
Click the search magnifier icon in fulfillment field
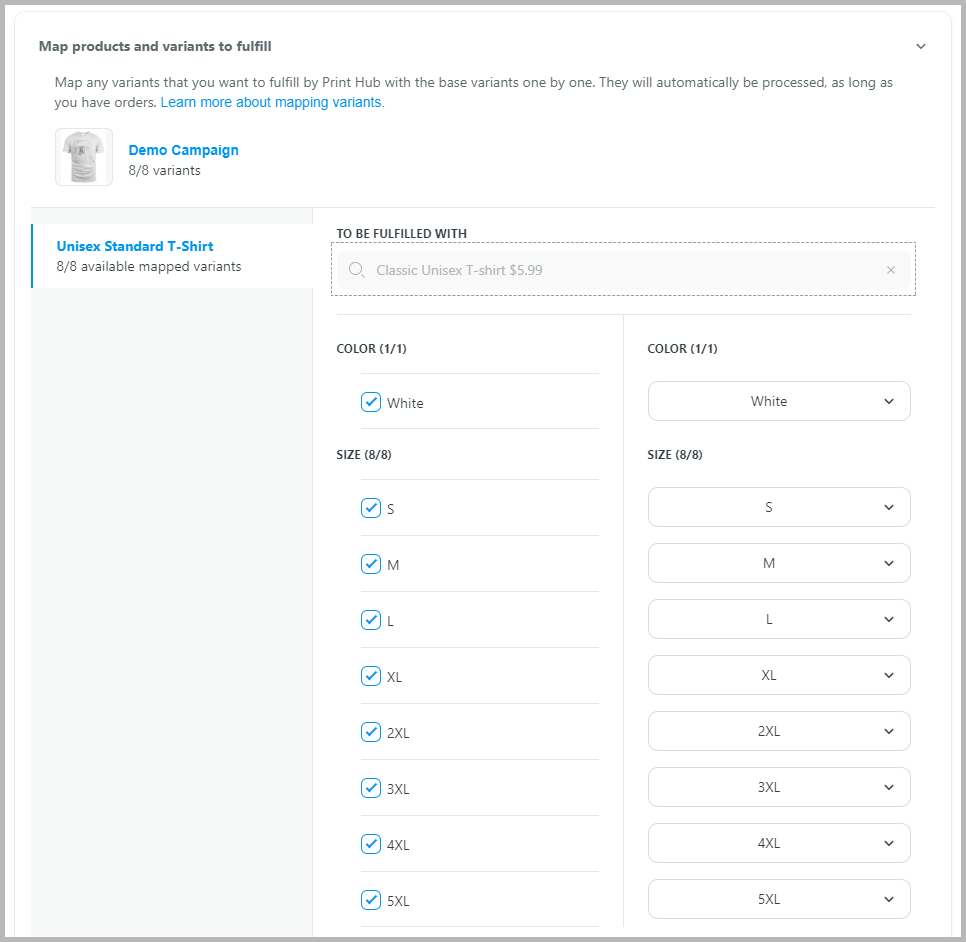click(x=356, y=270)
